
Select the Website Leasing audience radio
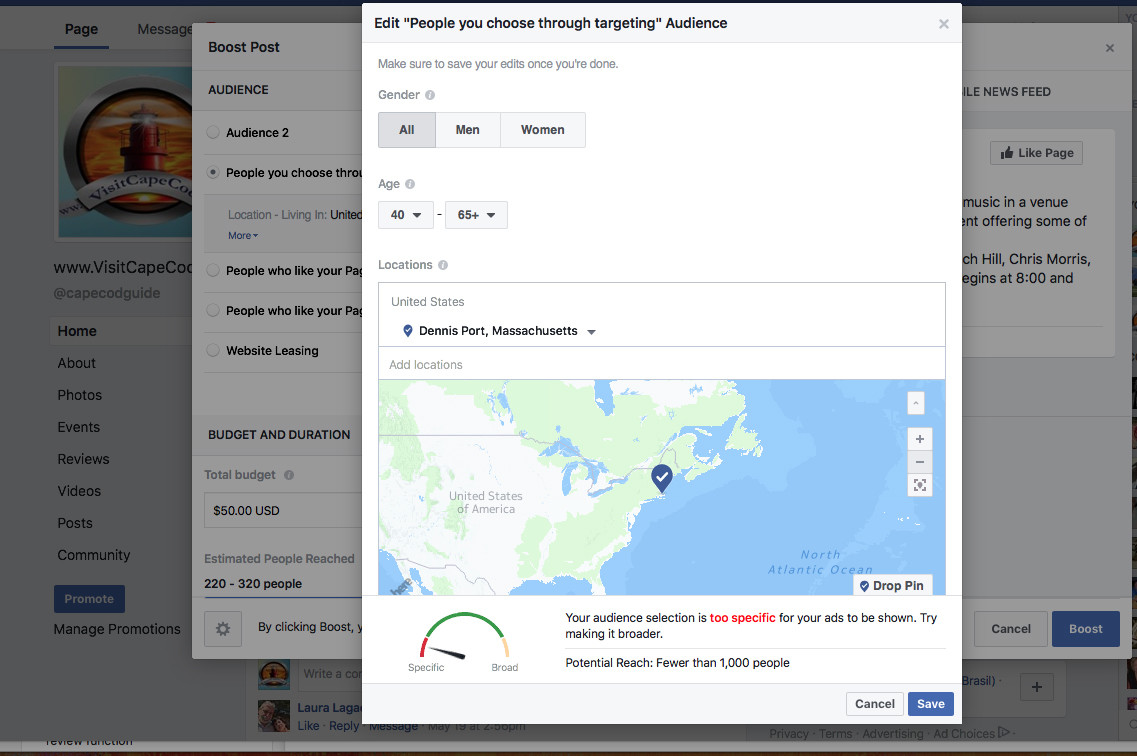[x=213, y=350]
